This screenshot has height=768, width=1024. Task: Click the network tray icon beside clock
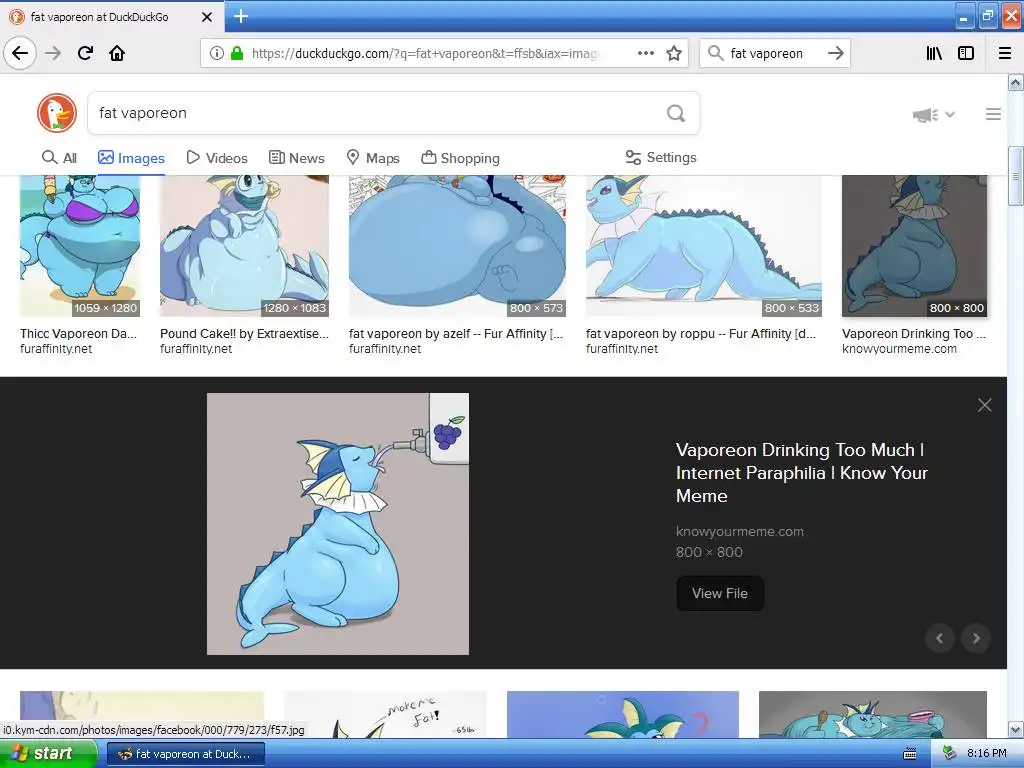(x=949, y=754)
